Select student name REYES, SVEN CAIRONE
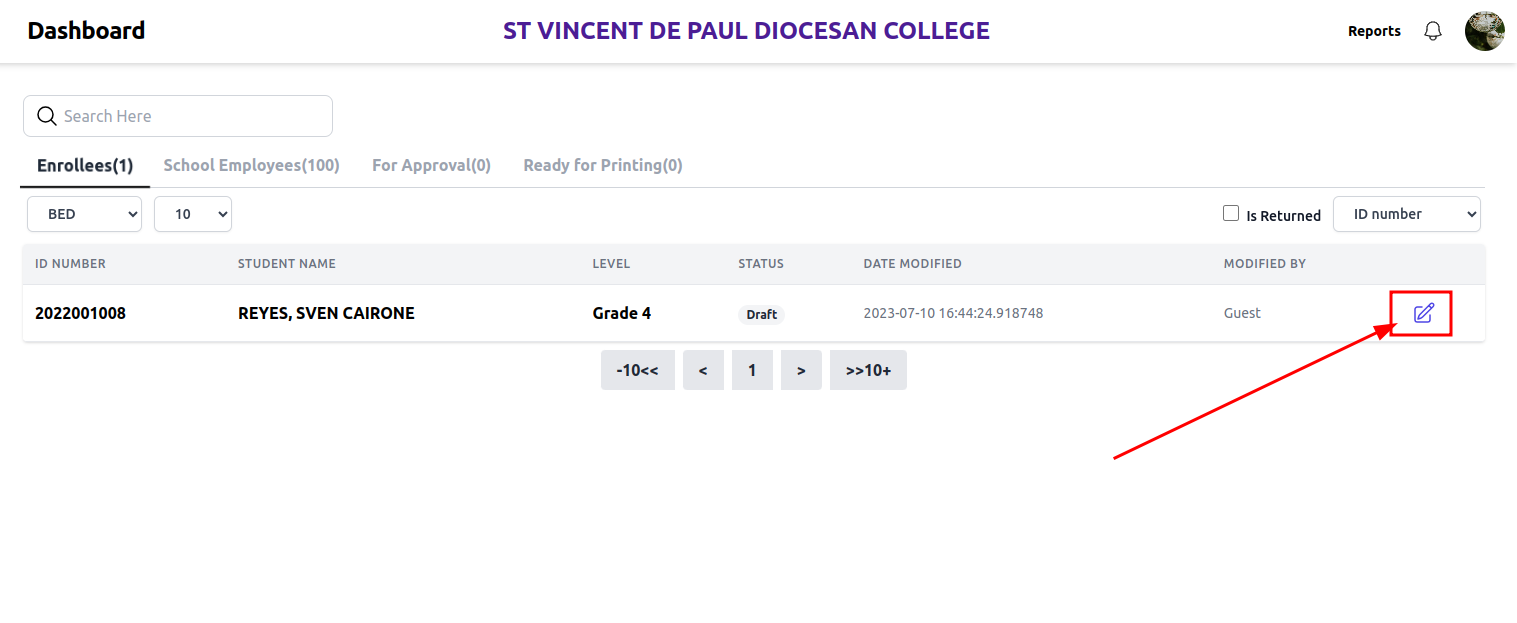This screenshot has width=1517, height=623. (326, 313)
